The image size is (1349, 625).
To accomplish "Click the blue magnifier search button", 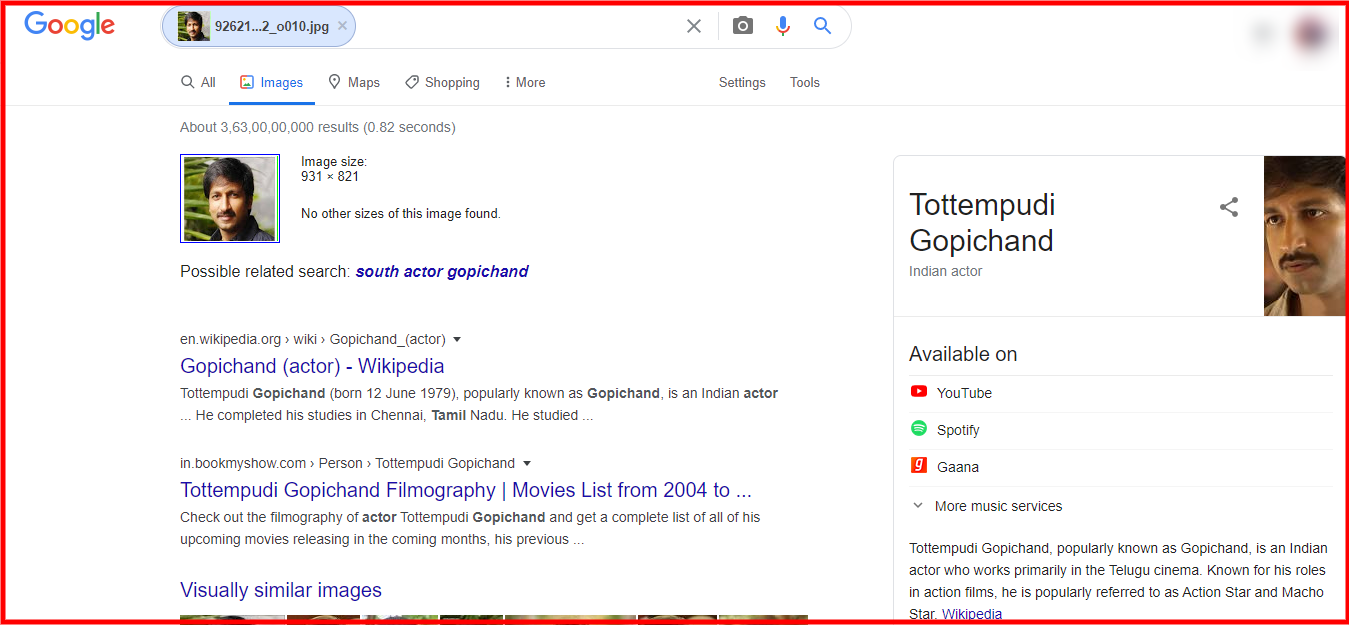I will pyautogui.click(x=822, y=26).
